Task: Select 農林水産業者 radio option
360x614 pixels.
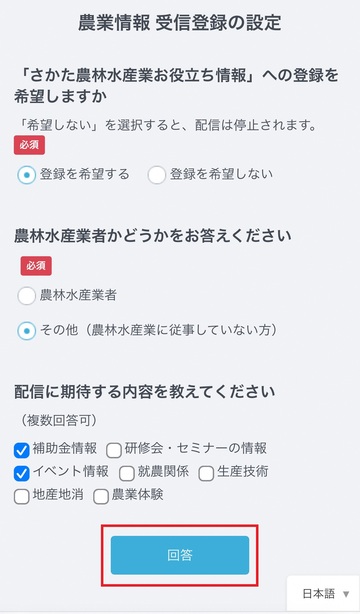Action: (27, 296)
